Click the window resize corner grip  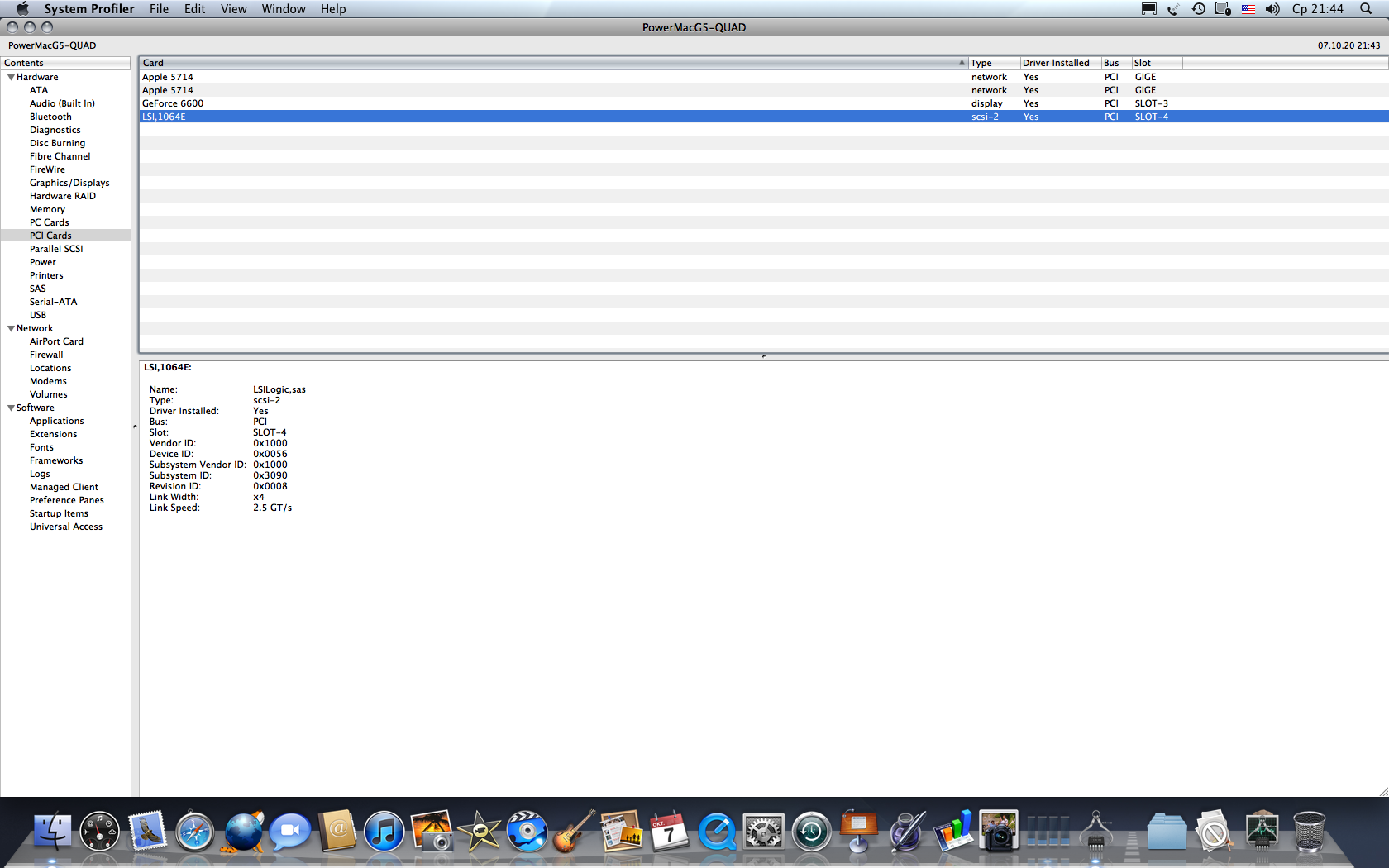pyautogui.click(x=1382, y=791)
